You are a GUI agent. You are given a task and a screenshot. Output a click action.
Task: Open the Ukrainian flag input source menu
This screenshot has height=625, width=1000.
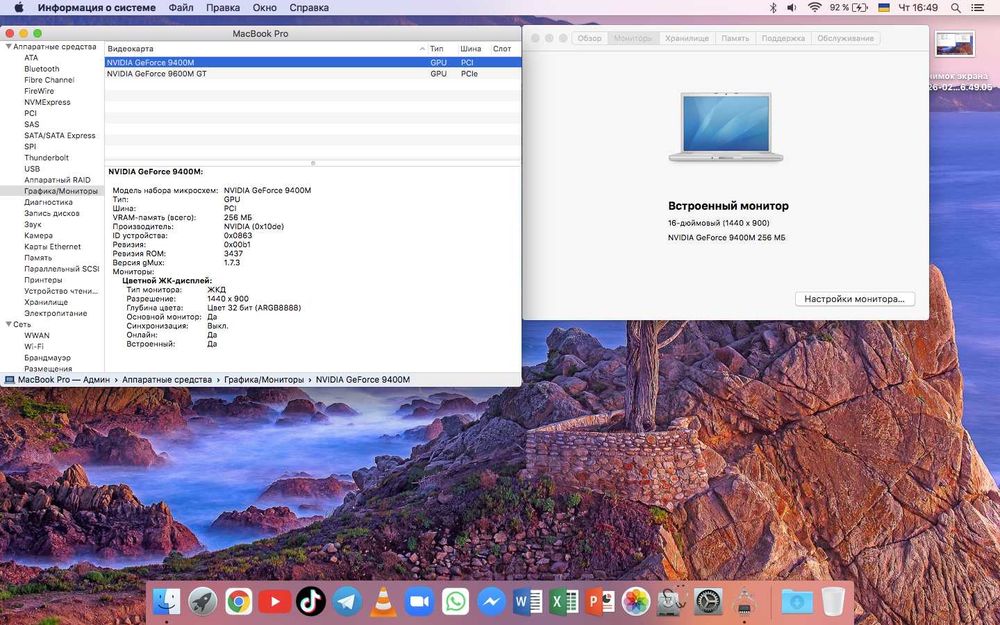point(884,8)
